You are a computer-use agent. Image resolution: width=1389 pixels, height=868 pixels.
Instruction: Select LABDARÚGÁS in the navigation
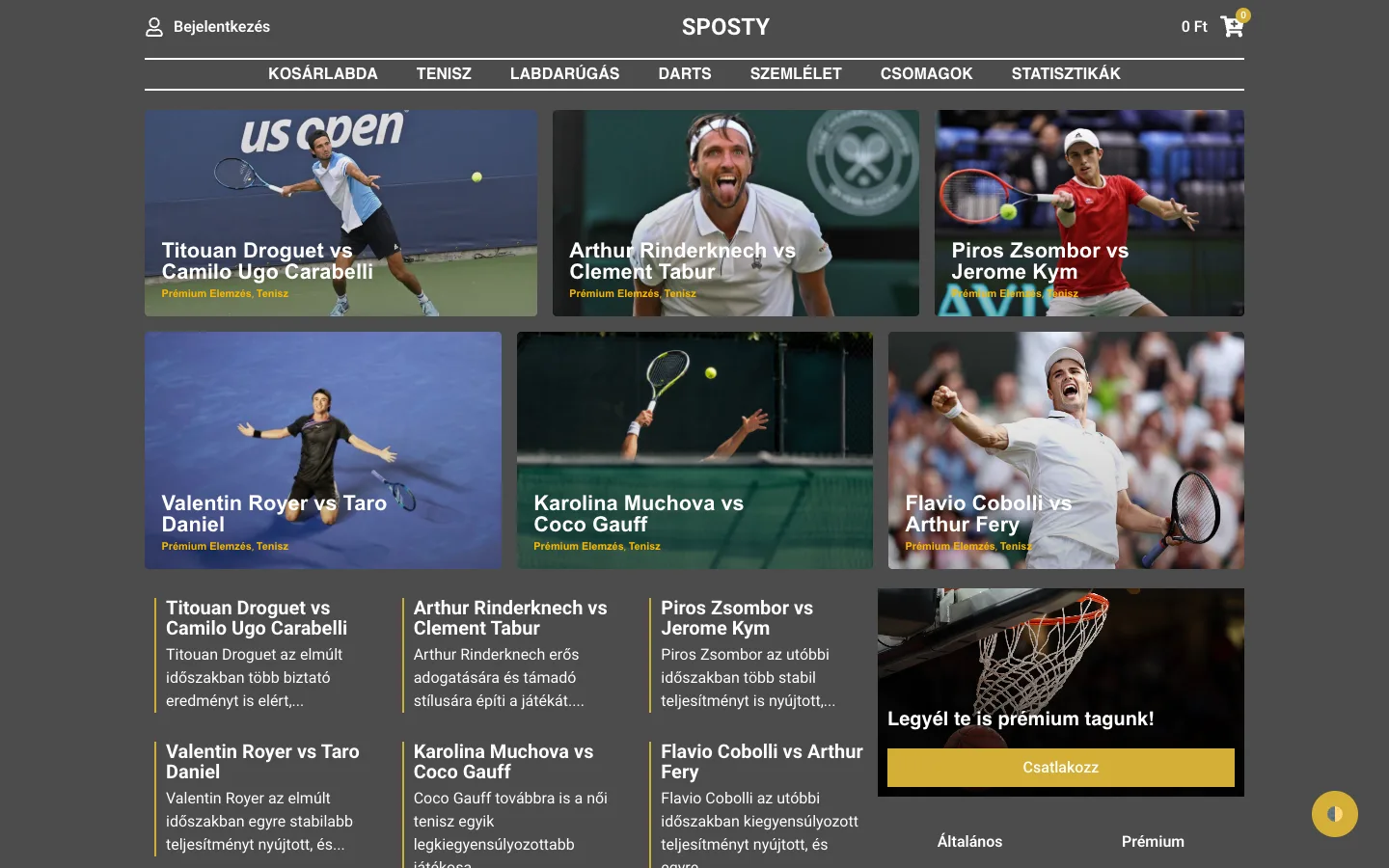565,74
